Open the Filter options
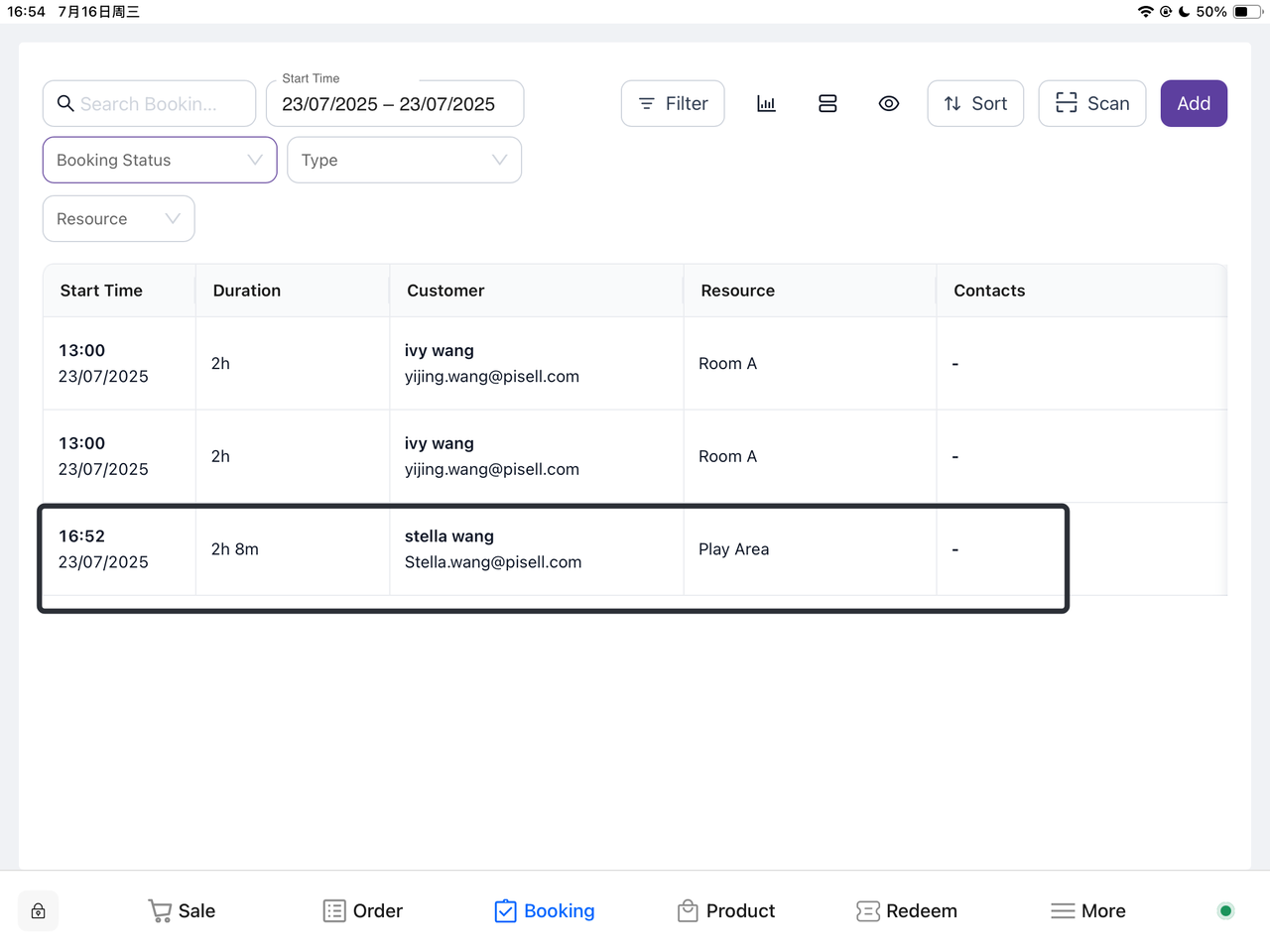Viewport: 1270px width, 952px height. point(673,104)
